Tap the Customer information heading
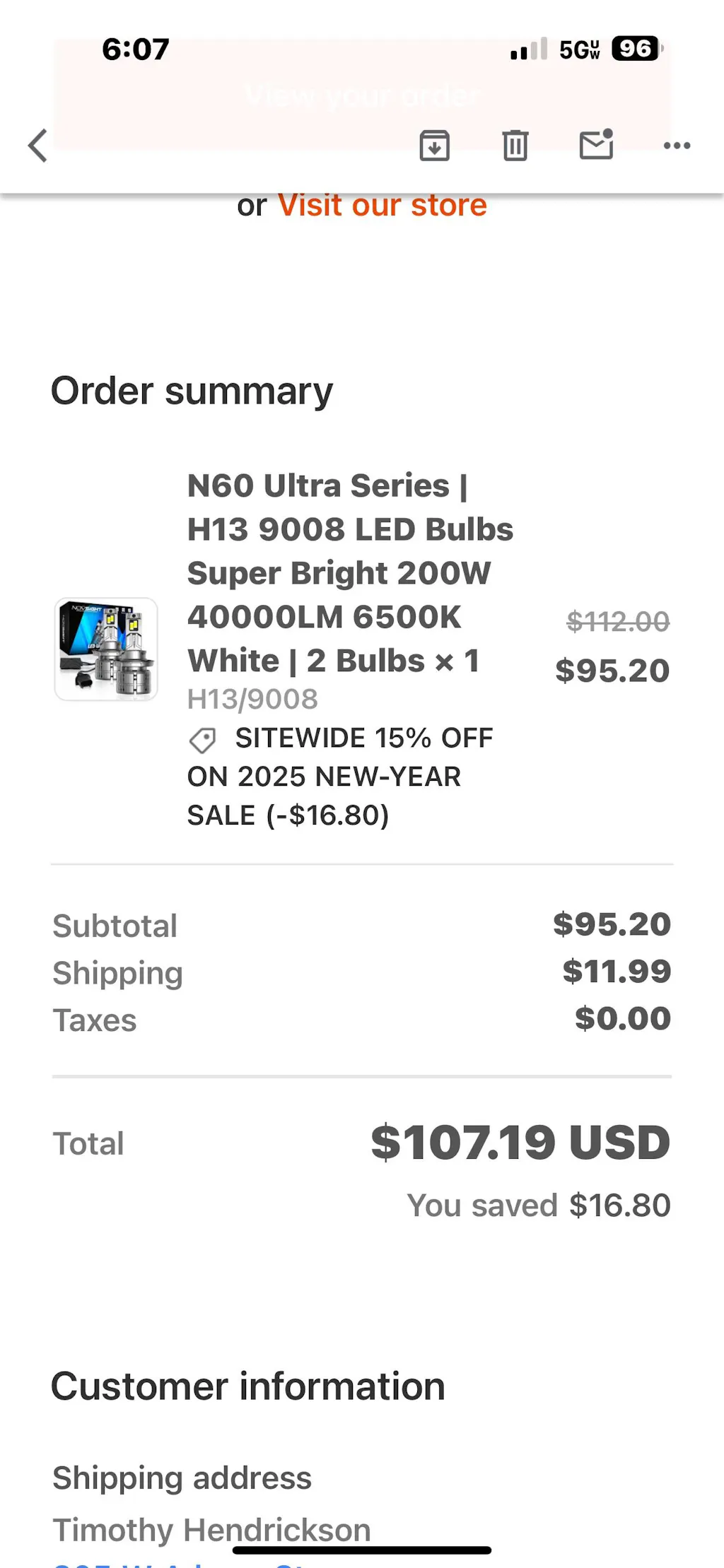Image resolution: width=724 pixels, height=1568 pixels. point(247,1386)
